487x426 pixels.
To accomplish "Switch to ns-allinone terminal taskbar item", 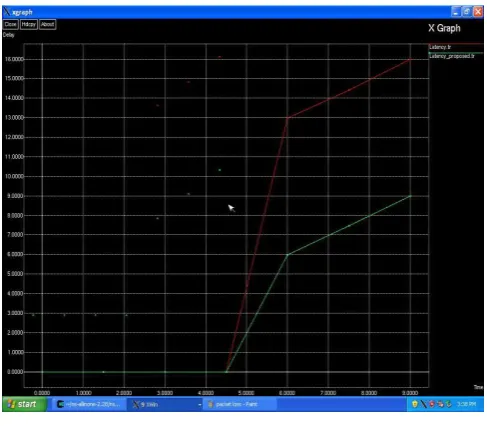I will (89, 404).
